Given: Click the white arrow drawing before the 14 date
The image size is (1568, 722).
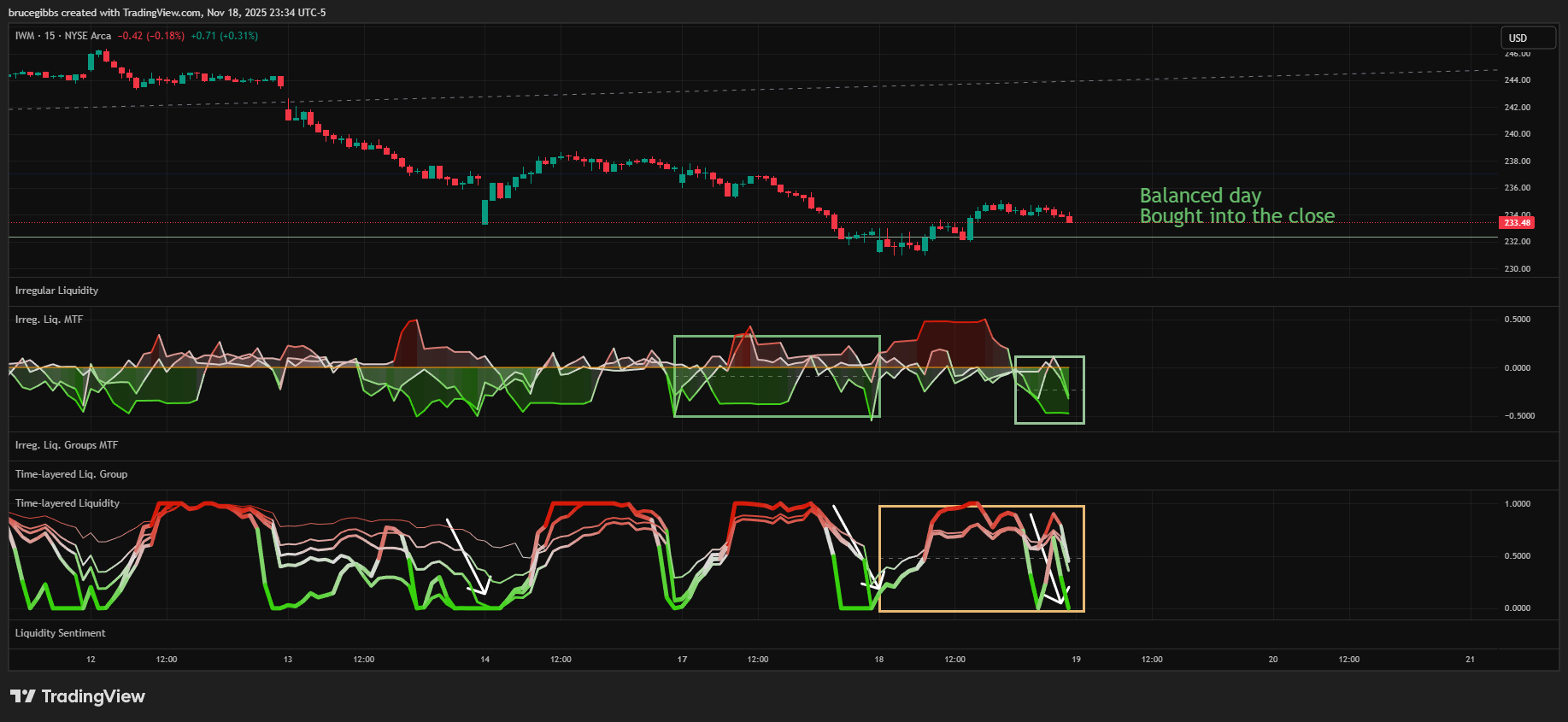Looking at the screenshot, I should [x=466, y=554].
